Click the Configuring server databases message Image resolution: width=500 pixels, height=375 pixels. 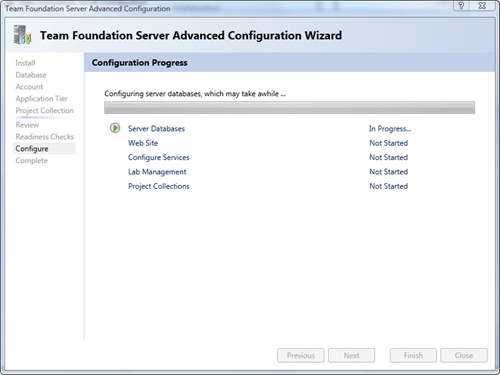(x=195, y=94)
